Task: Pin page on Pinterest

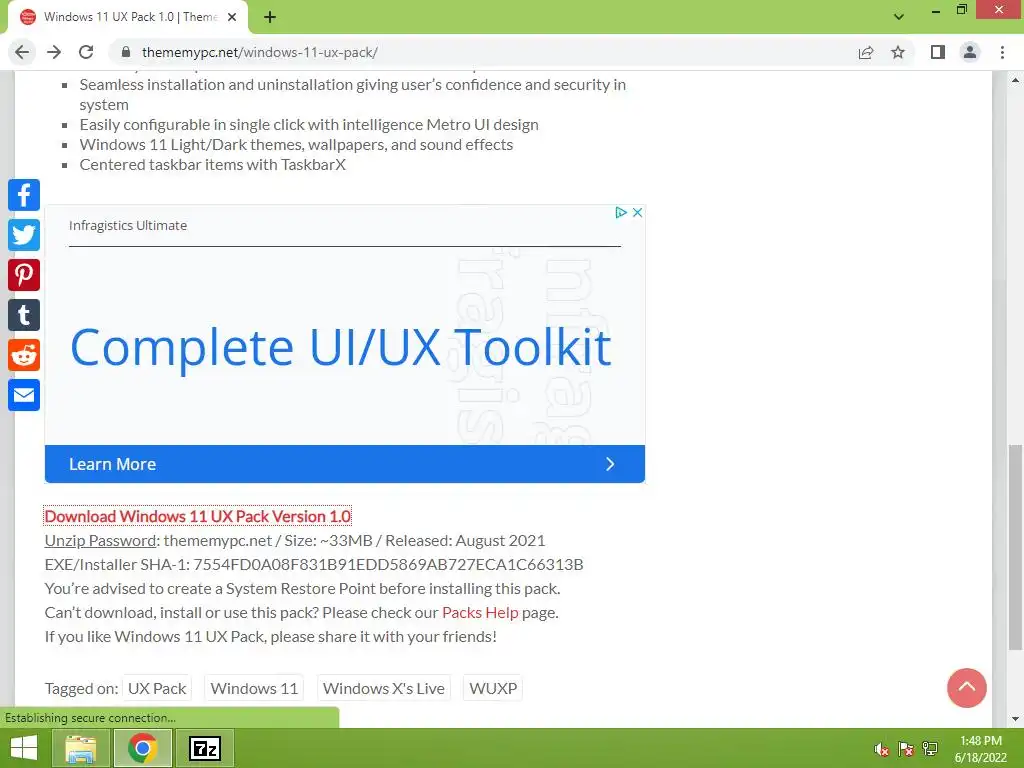Action: click(24, 275)
